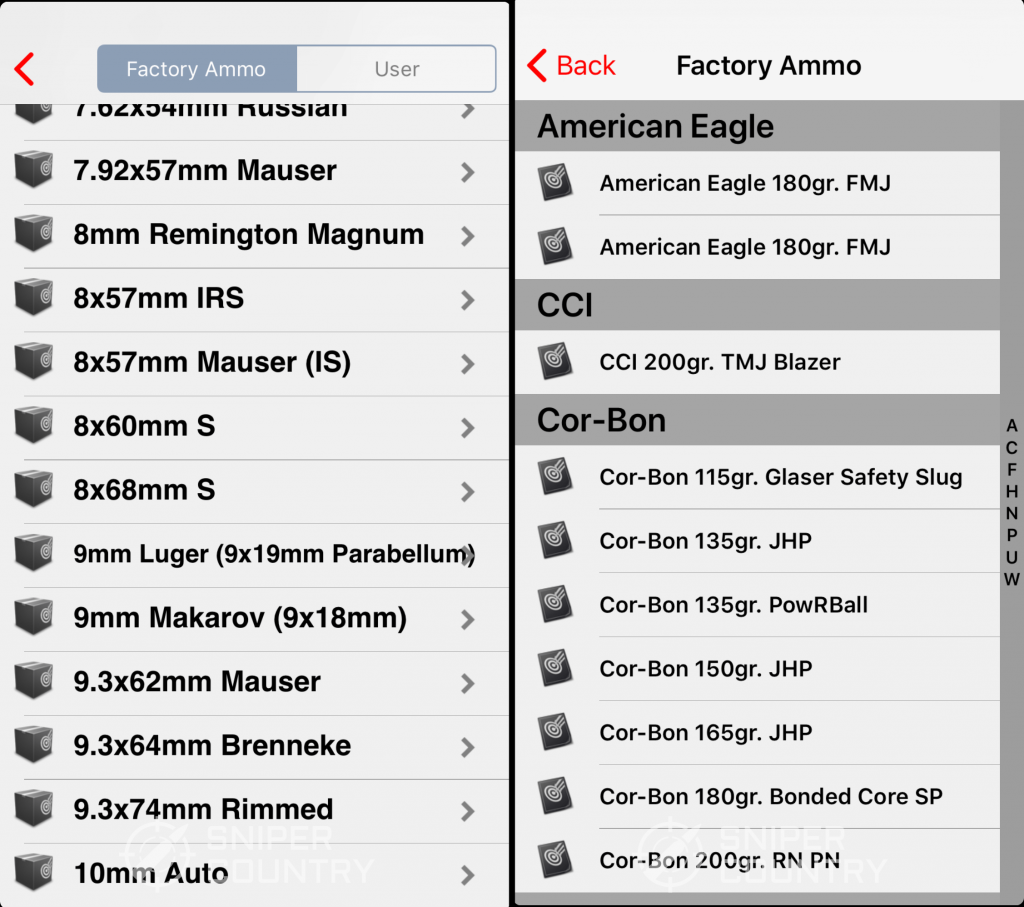Click the target icon beside Cor-Bon 150gr. JHP
Viewport: 1024px width, 907px height.
555,668
